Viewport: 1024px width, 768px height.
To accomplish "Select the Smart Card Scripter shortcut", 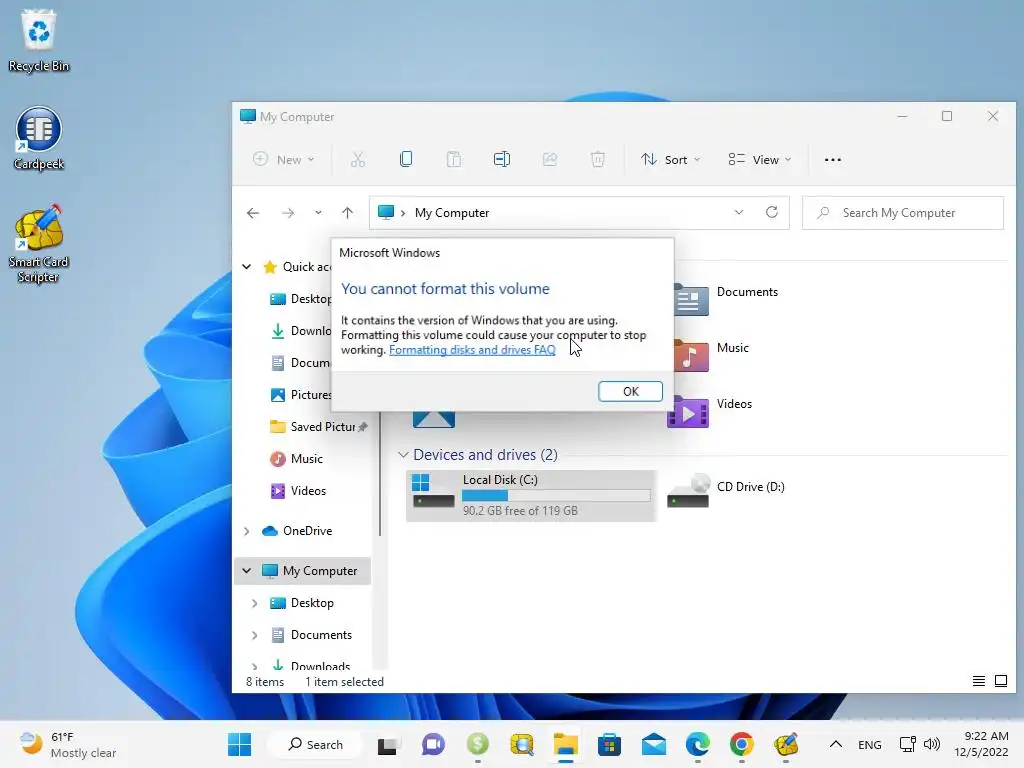I will [39, 244].
